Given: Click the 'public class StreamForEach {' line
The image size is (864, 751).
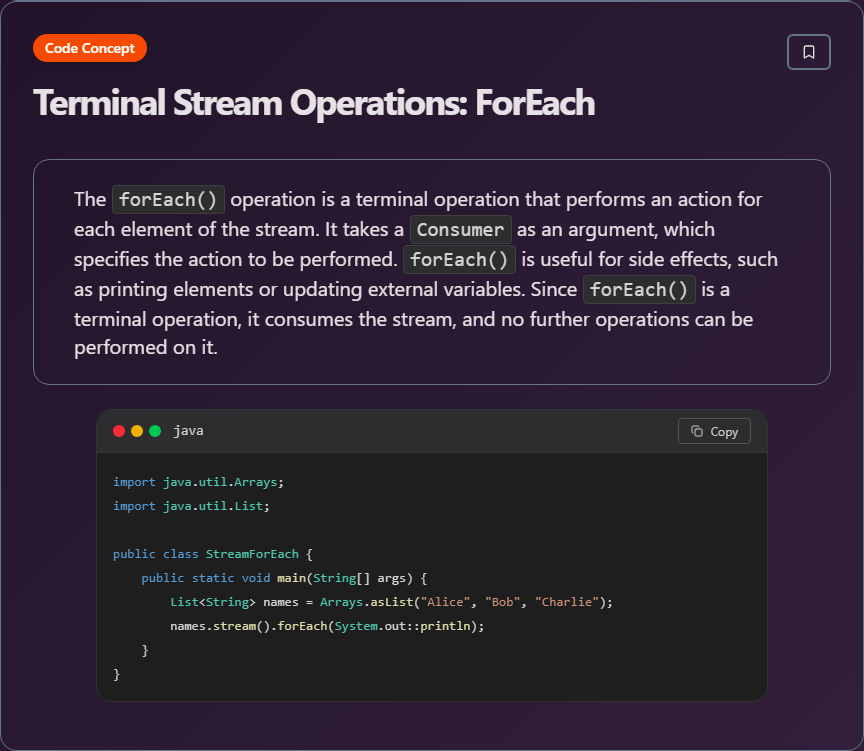Looking at the screenshot, I should (x=213, y=554).
